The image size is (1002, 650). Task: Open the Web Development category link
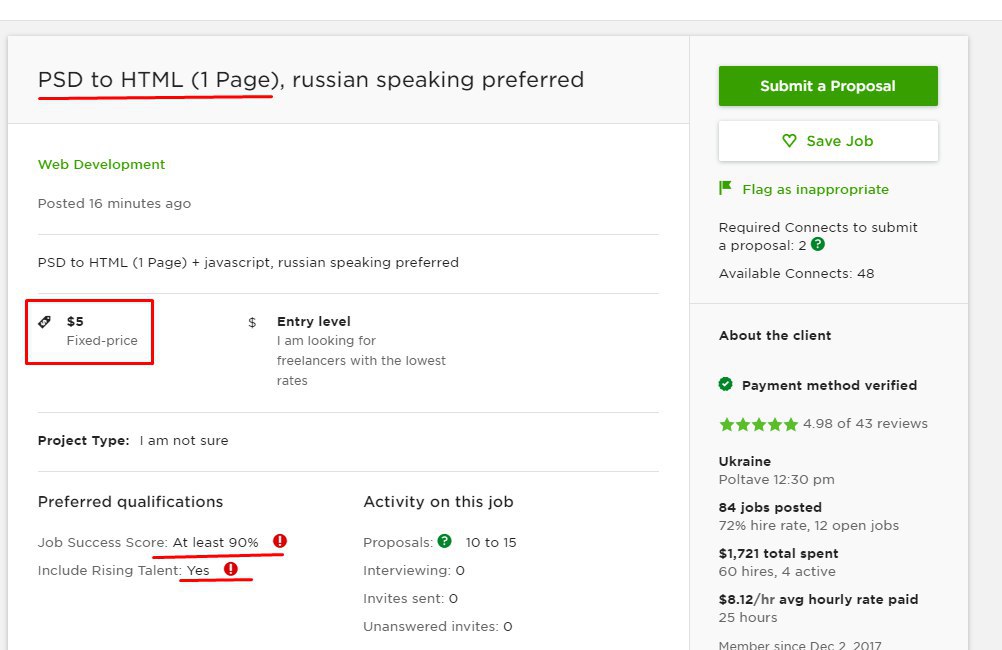pyautogui.click(x=101, y=164)
